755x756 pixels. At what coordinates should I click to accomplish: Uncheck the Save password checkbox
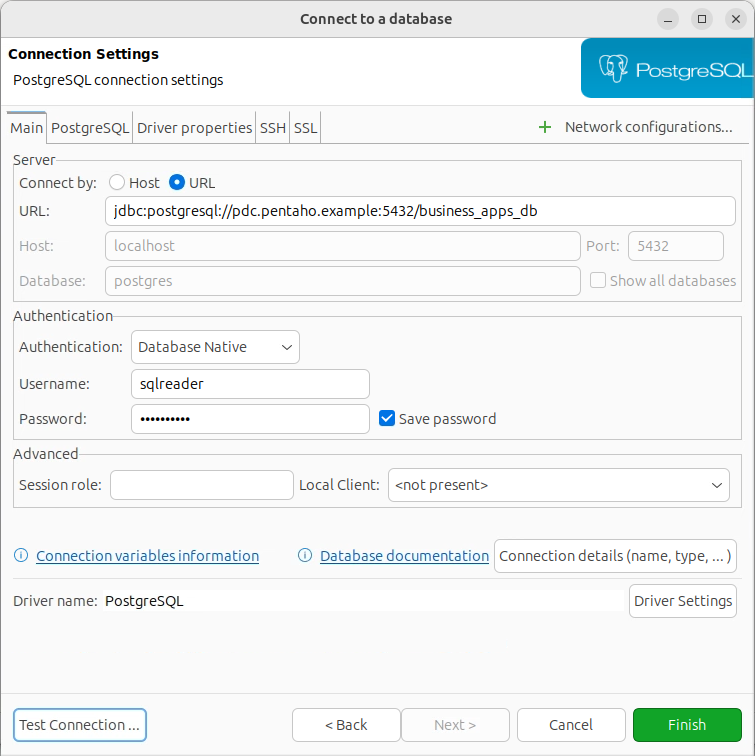[387, 419]
